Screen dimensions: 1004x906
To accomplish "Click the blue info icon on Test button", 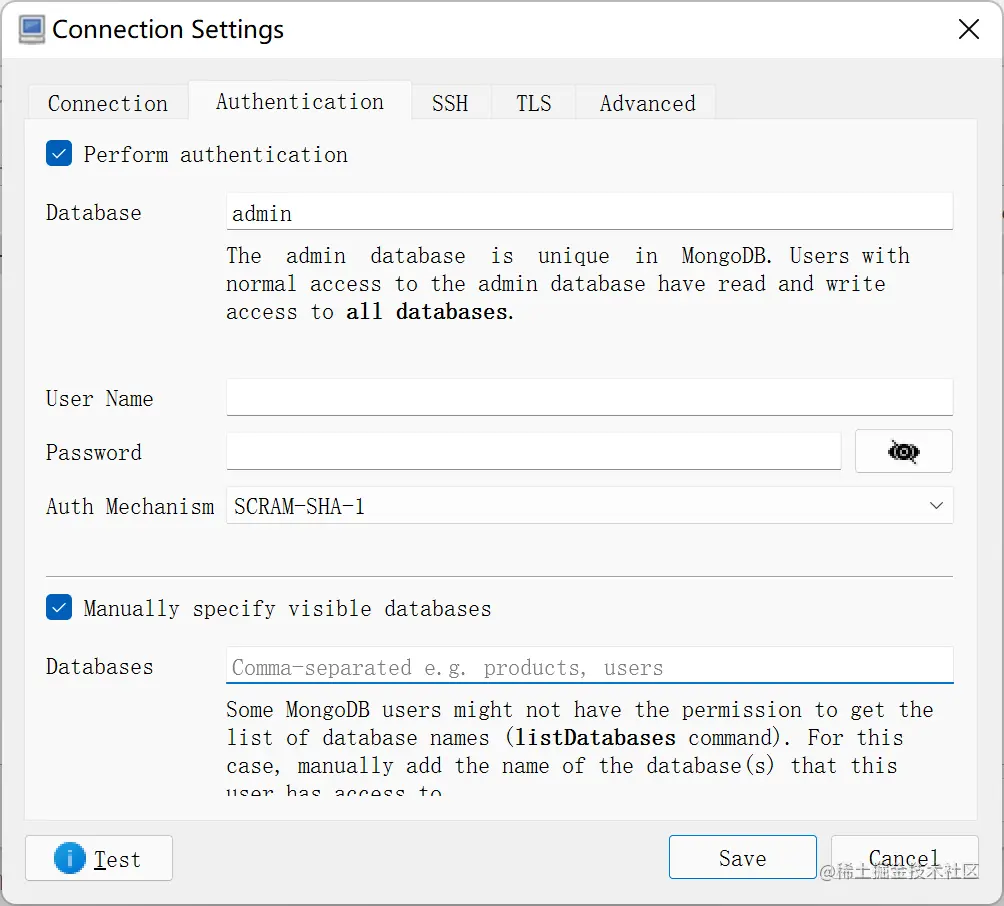I will coord(70,858).
